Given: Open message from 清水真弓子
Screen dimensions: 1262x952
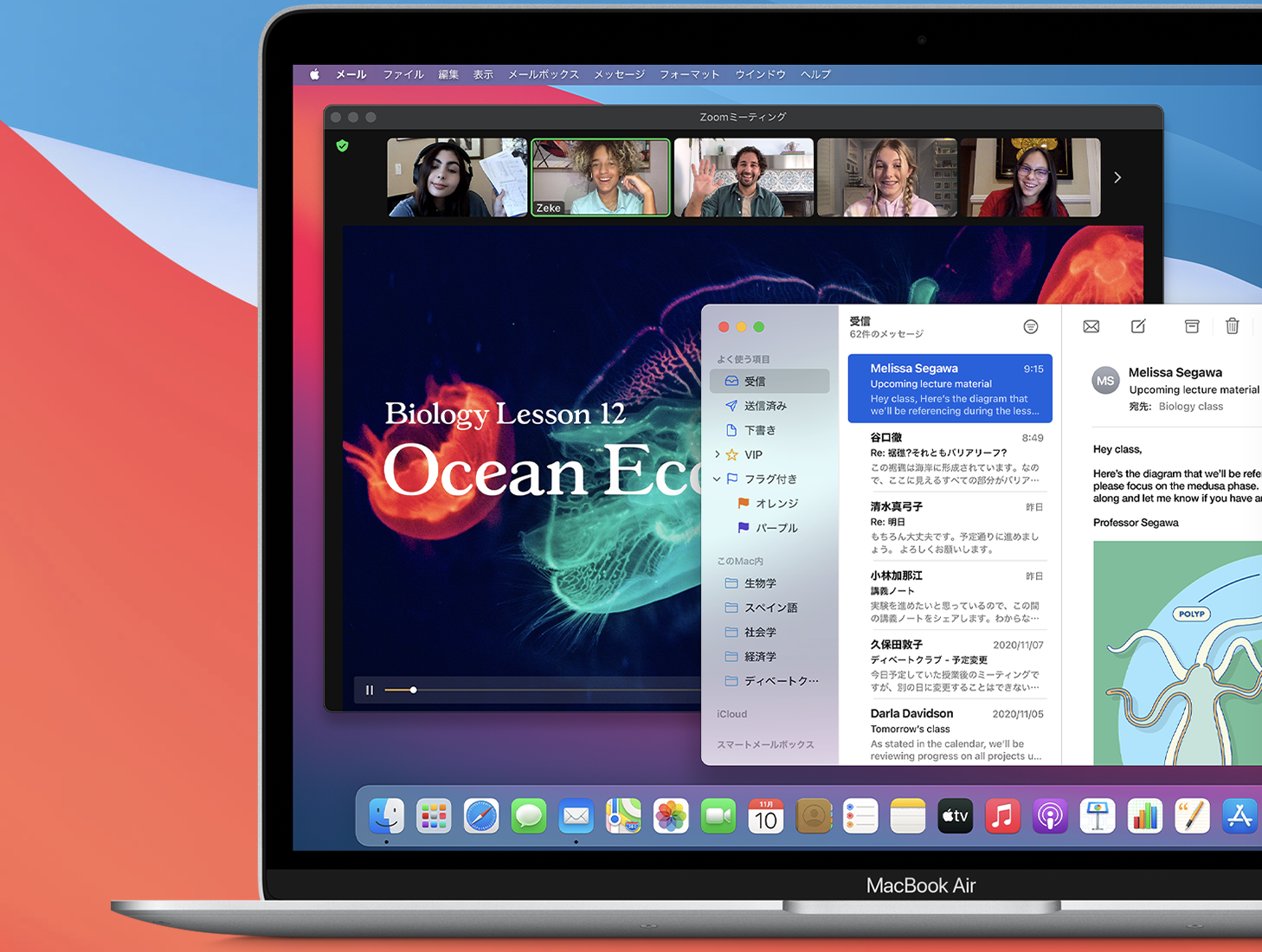Looking at the screenshot, I should 950,527.
